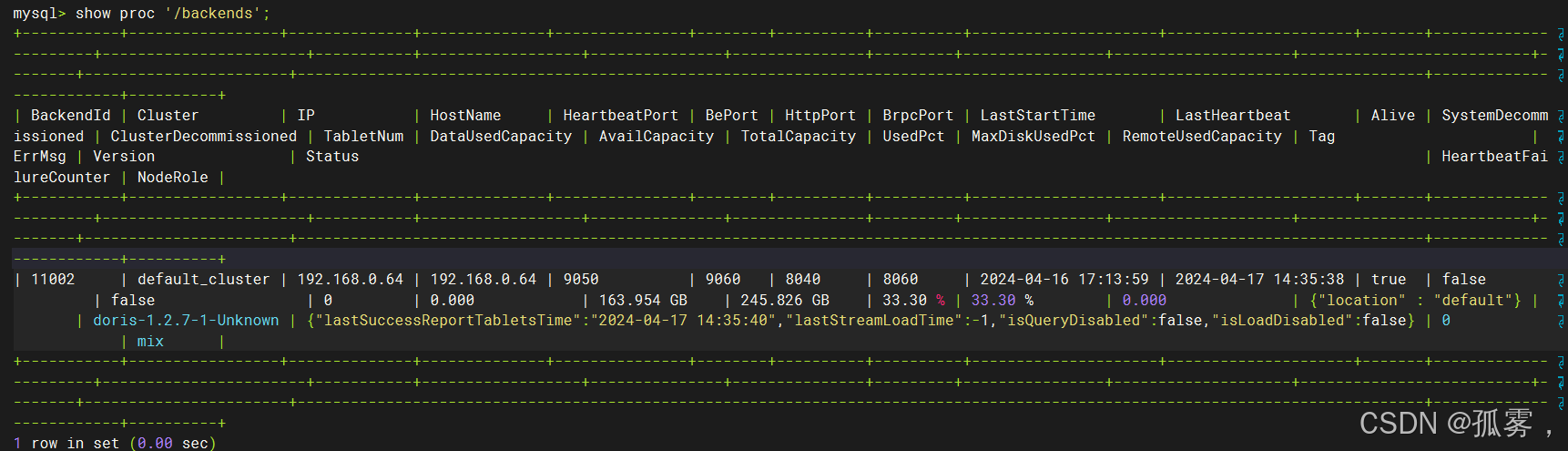Select the LastHeartbeat column header
The image size is (1568, 451).
click(1233, 116)
